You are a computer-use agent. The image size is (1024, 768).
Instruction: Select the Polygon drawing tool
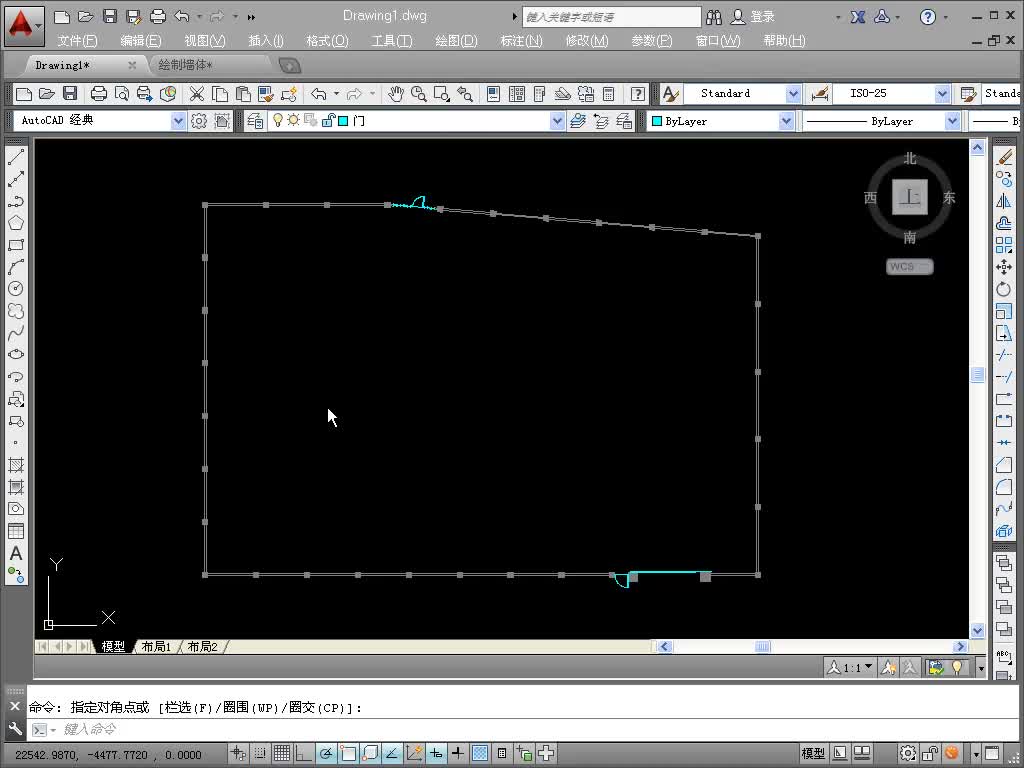16,223
